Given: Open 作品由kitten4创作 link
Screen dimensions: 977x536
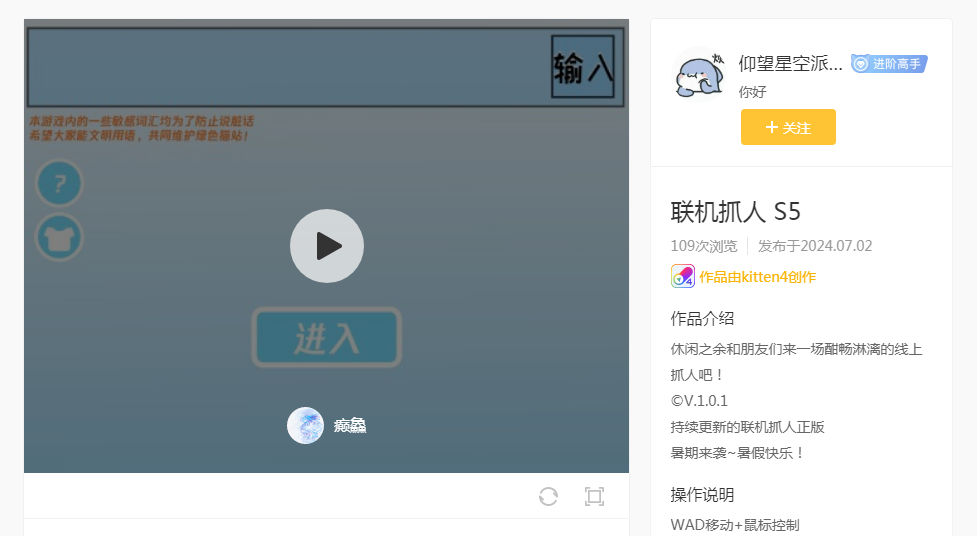Looking at the screenshot, I should (758, 277).
